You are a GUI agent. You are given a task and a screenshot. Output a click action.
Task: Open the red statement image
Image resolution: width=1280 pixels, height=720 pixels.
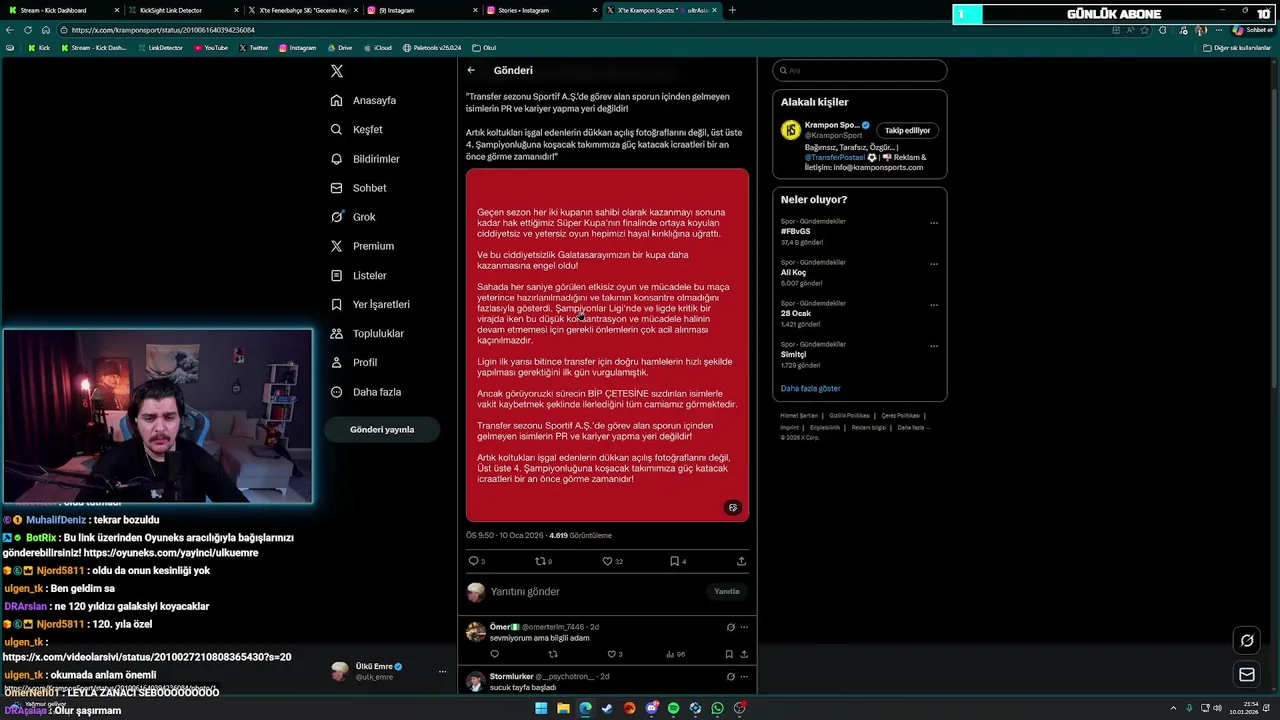coord(607,345)
